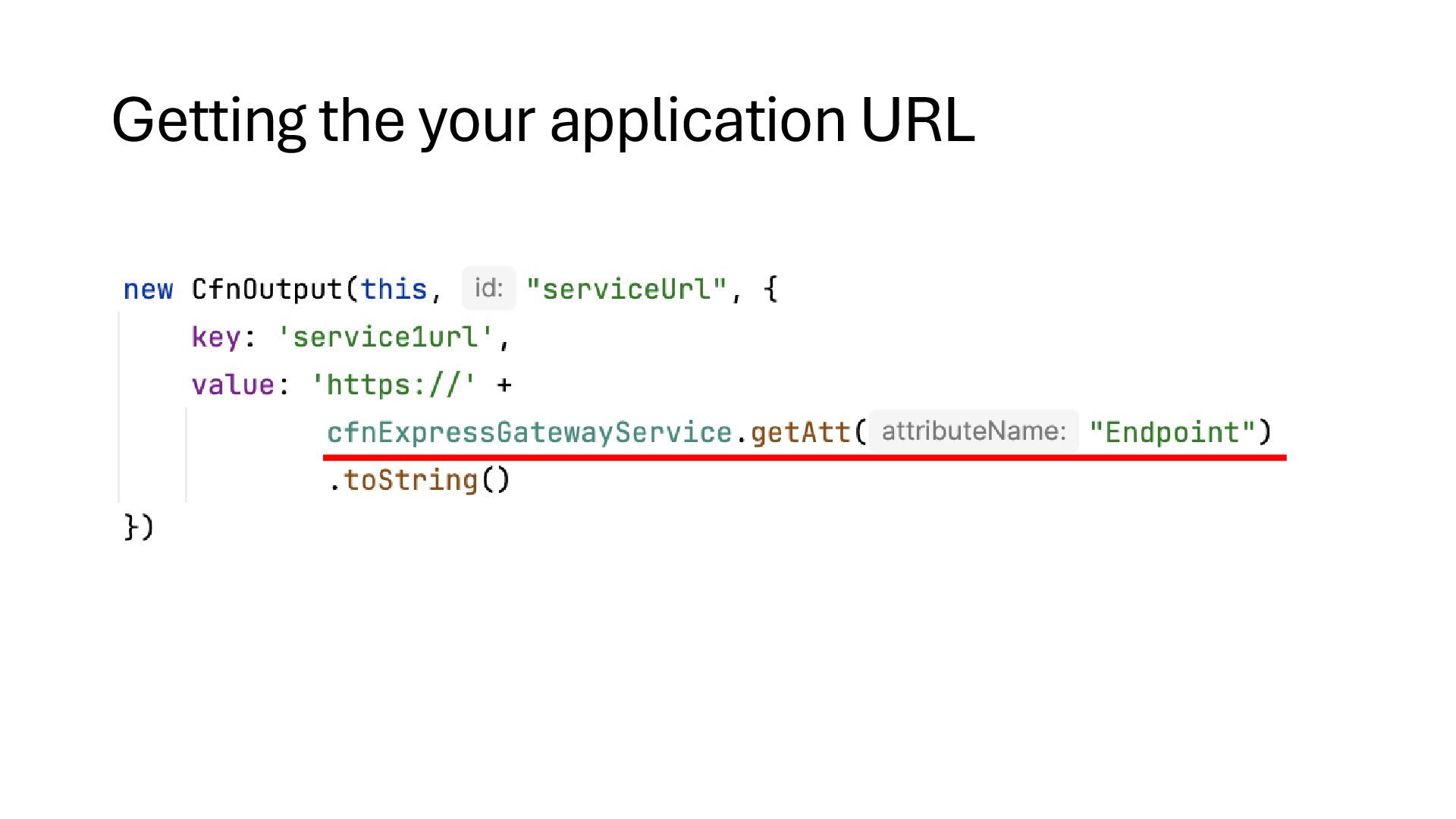1456x819 pixels.
Task: Click the 'service1url' string value
Action: pyautogui.click(x=386, y=337)
